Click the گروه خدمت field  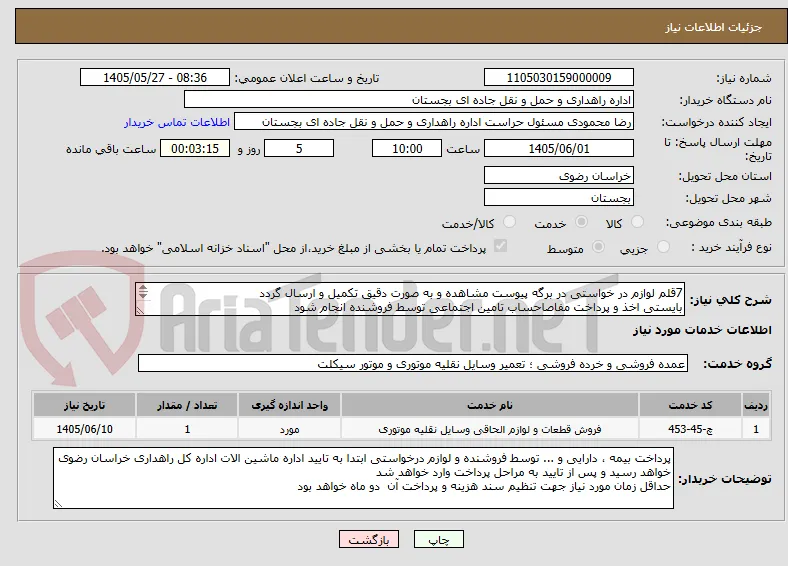point(413,363)
